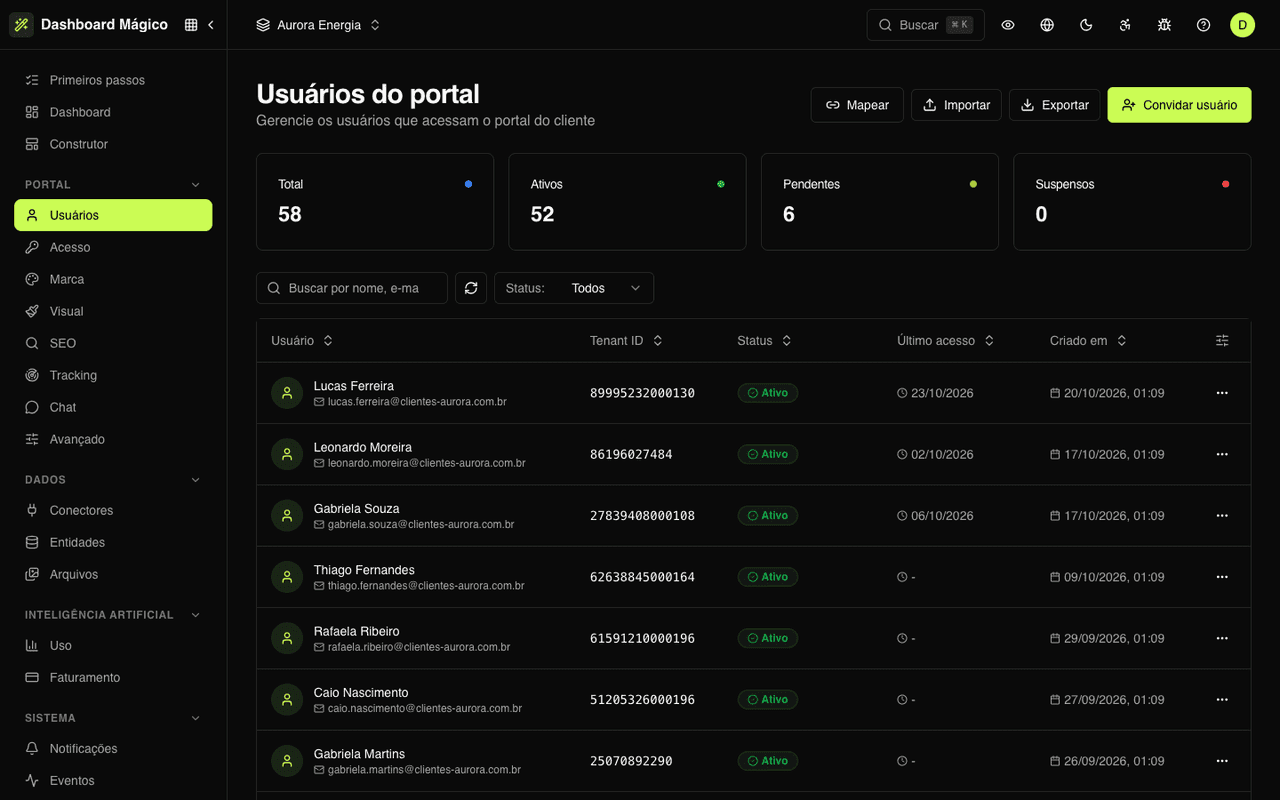Click the magic wand app logo
Screen dimensions: 1280x800
[21, 25]
